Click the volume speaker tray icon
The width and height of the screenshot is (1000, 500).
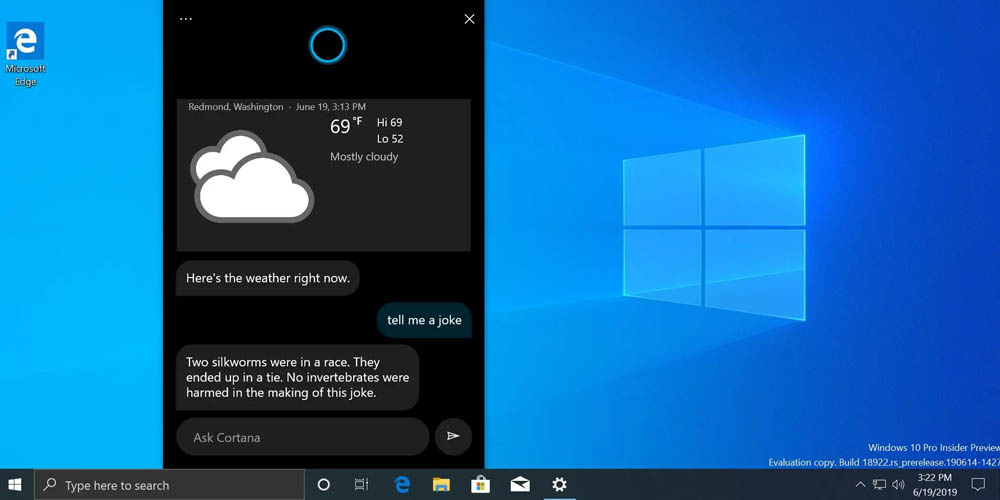point(899,485)
